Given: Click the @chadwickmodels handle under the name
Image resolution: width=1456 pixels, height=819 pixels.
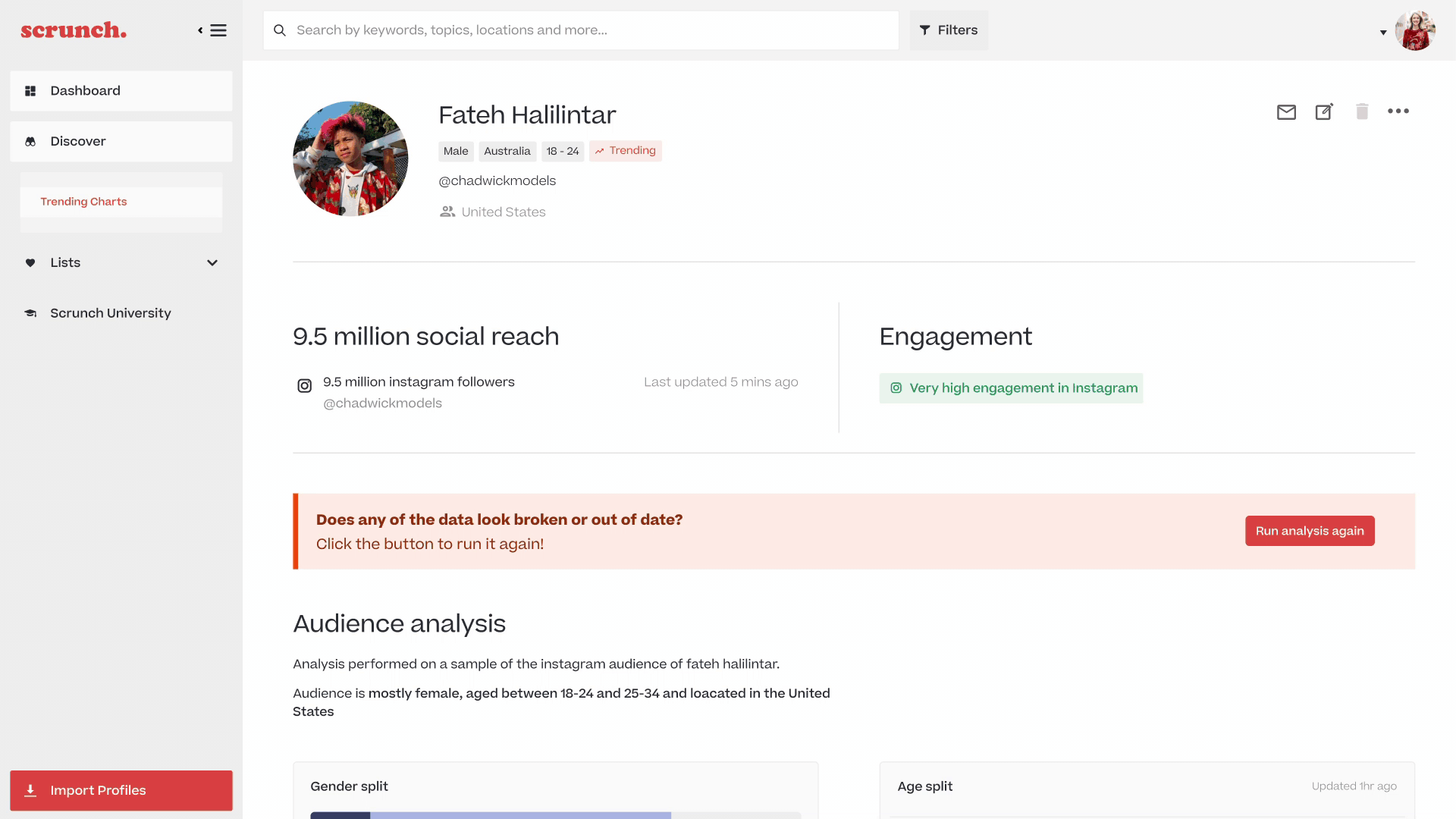Looking at the screenshot, I should (x=497, y=180).
